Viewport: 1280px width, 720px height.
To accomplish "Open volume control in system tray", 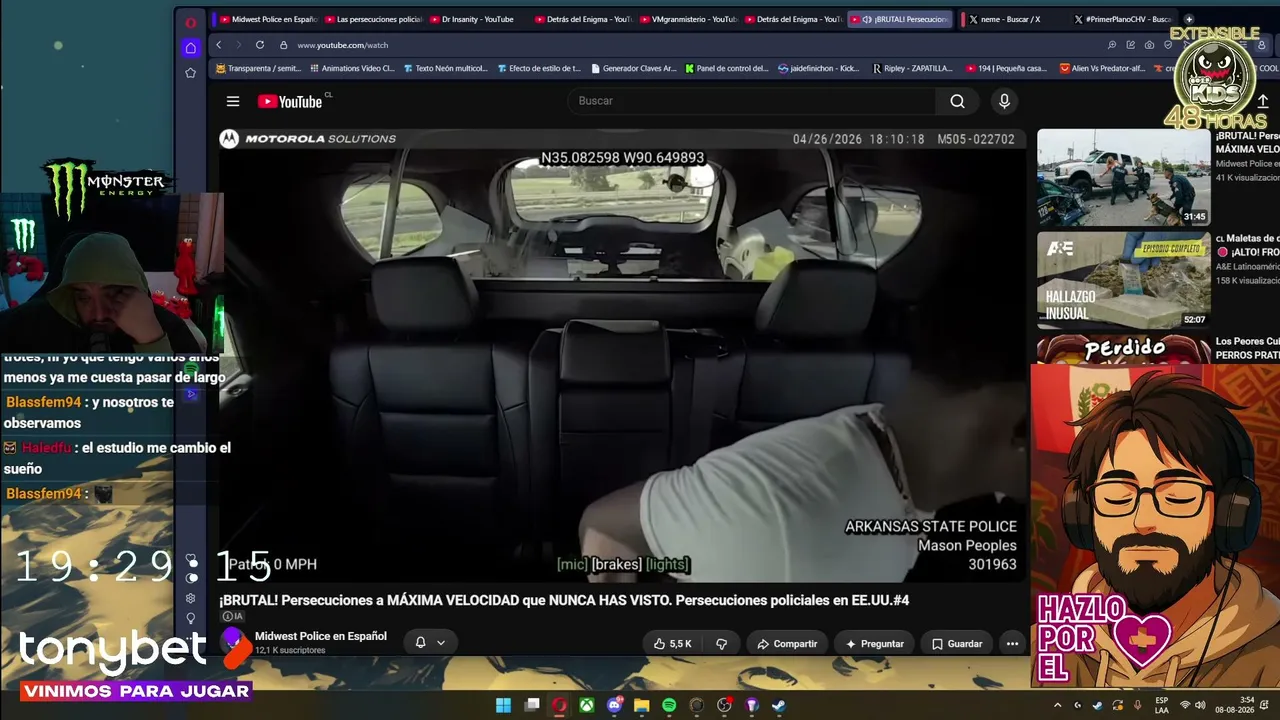I will 1200,705.
